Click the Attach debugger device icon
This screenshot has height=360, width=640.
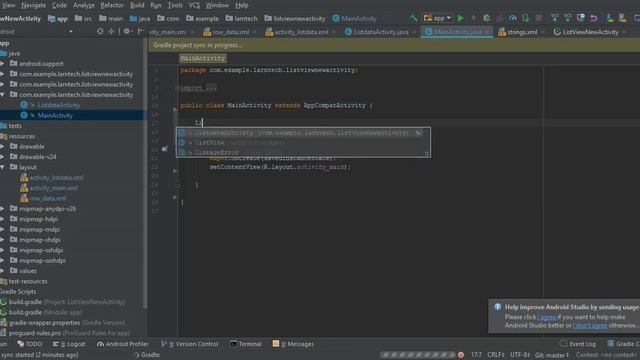pyautogui.click(x=526, y=18)
